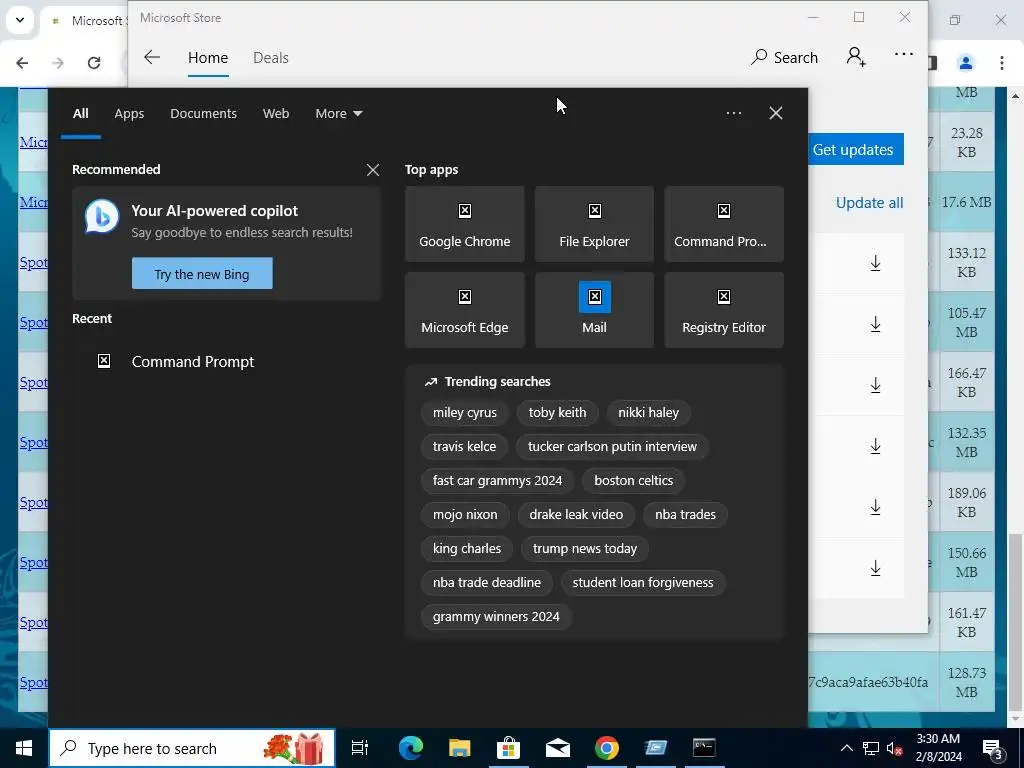The width and height of the screenshot is (1024, 768).
Task: Click the Bing copilot logo
Action: (102, 217)
